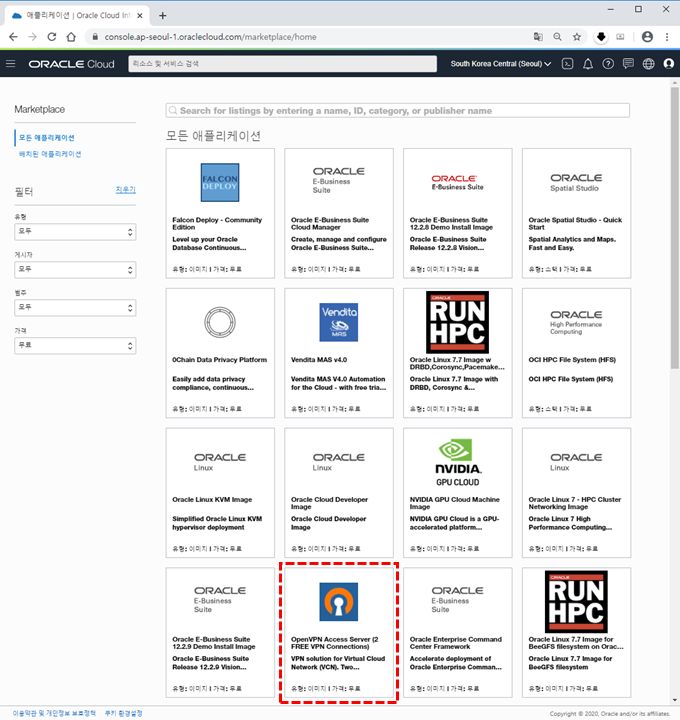Open NVIDIA GPU Cloud Machine Image title

pos(455,503)
